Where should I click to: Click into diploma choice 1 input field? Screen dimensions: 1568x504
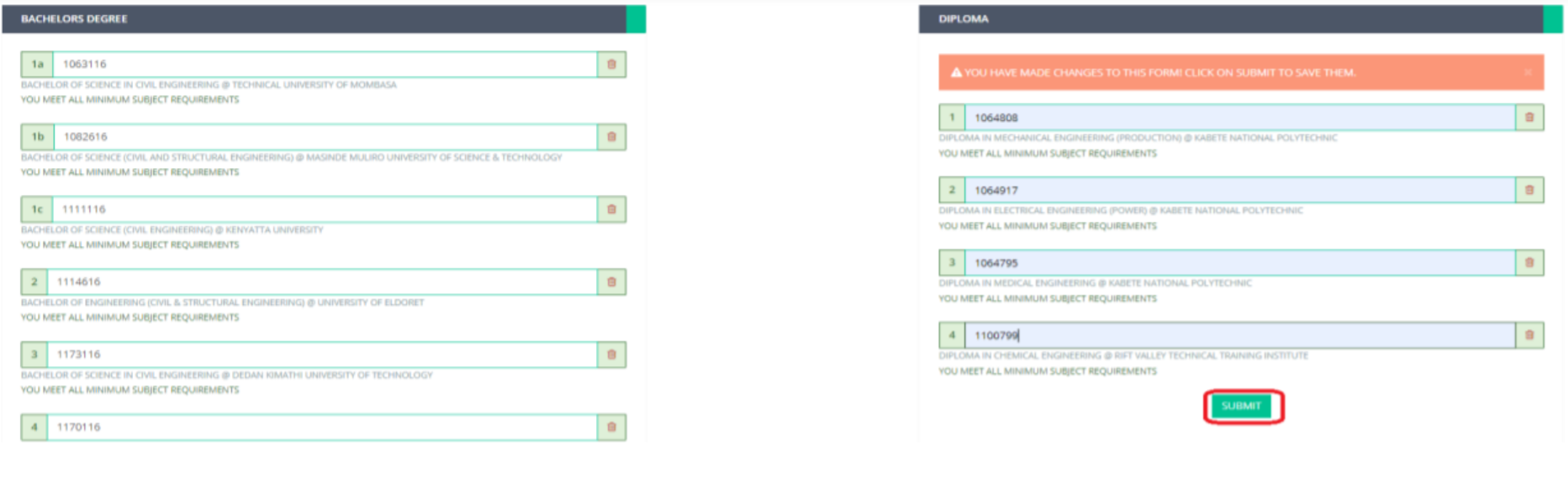click(1239, 118)
